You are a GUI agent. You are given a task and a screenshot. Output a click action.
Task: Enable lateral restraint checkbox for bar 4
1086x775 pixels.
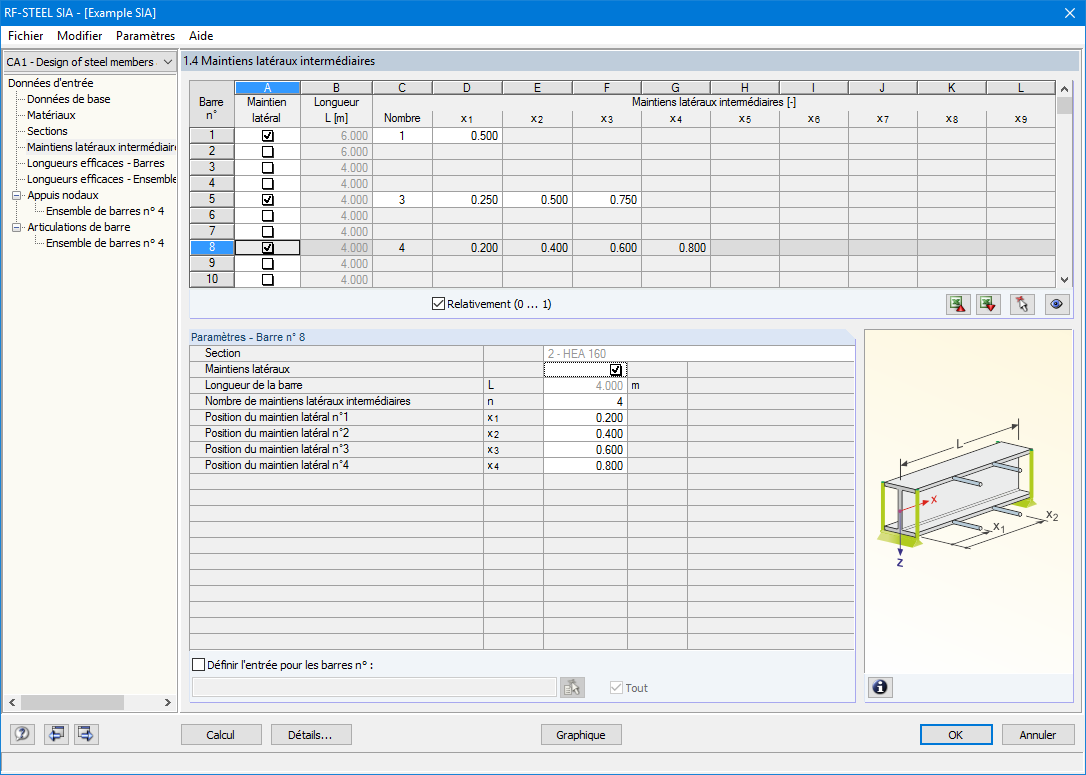[x=267, y=184]
